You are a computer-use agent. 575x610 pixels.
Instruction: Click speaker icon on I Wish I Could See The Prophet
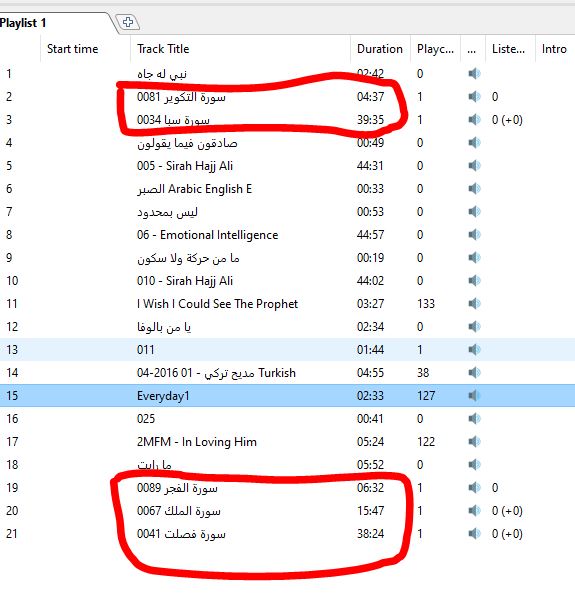pos(474,303)
